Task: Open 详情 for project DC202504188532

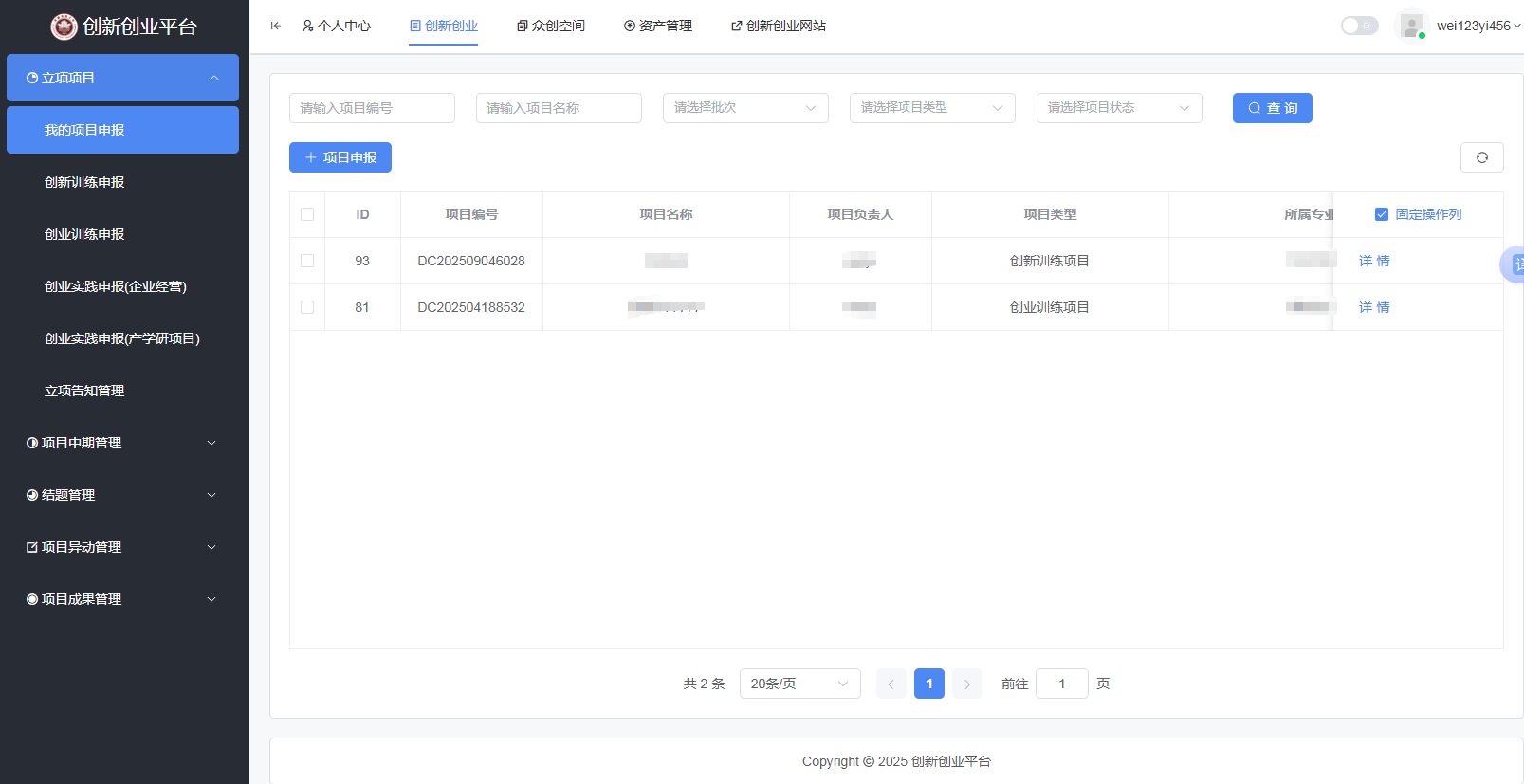Action: click(1373, 307)
